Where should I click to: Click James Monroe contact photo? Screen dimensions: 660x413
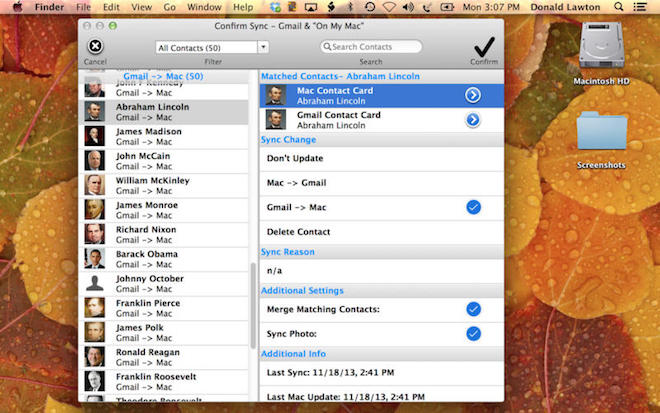(x=94, y=210)
